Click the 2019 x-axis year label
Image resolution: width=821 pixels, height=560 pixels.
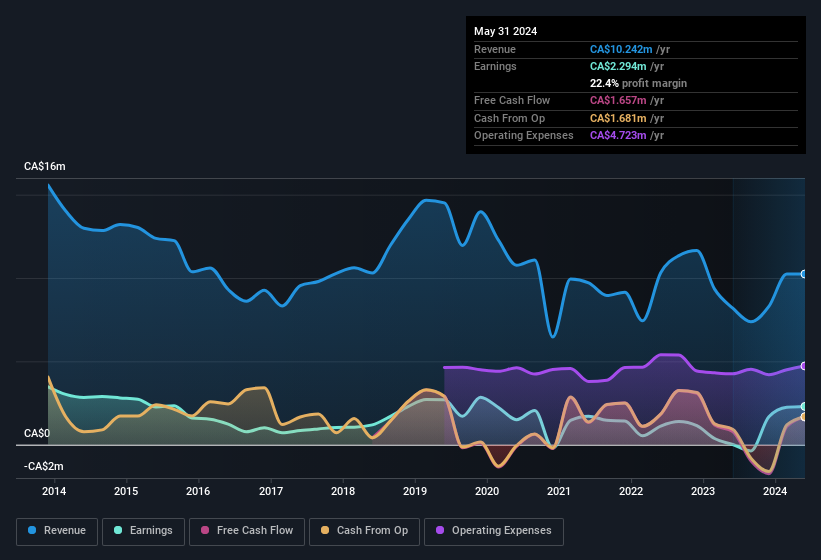click(x=415, y=491)
